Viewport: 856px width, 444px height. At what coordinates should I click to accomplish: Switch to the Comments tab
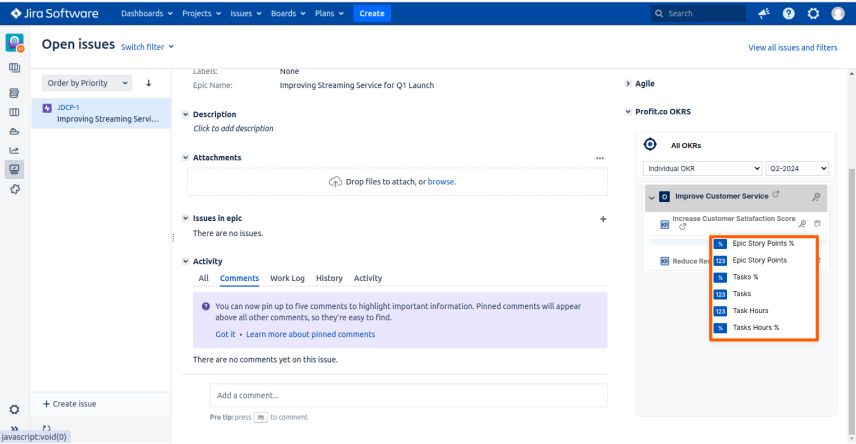[239, 278]
